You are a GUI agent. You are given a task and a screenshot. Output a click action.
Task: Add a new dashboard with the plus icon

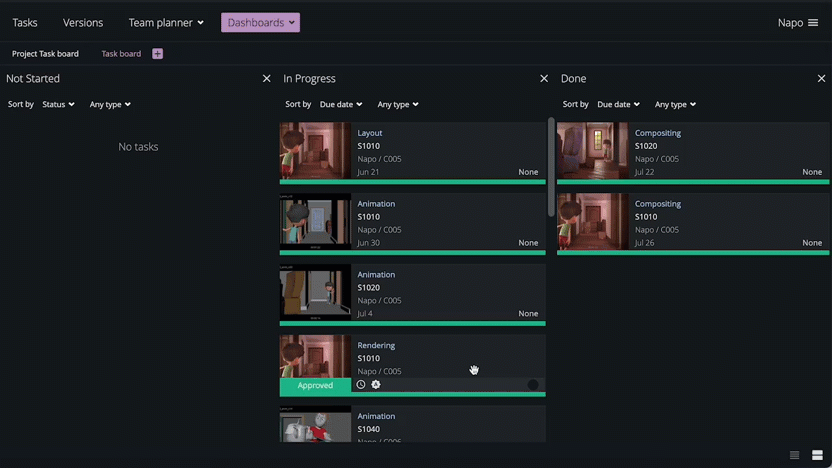coord(158,54)
